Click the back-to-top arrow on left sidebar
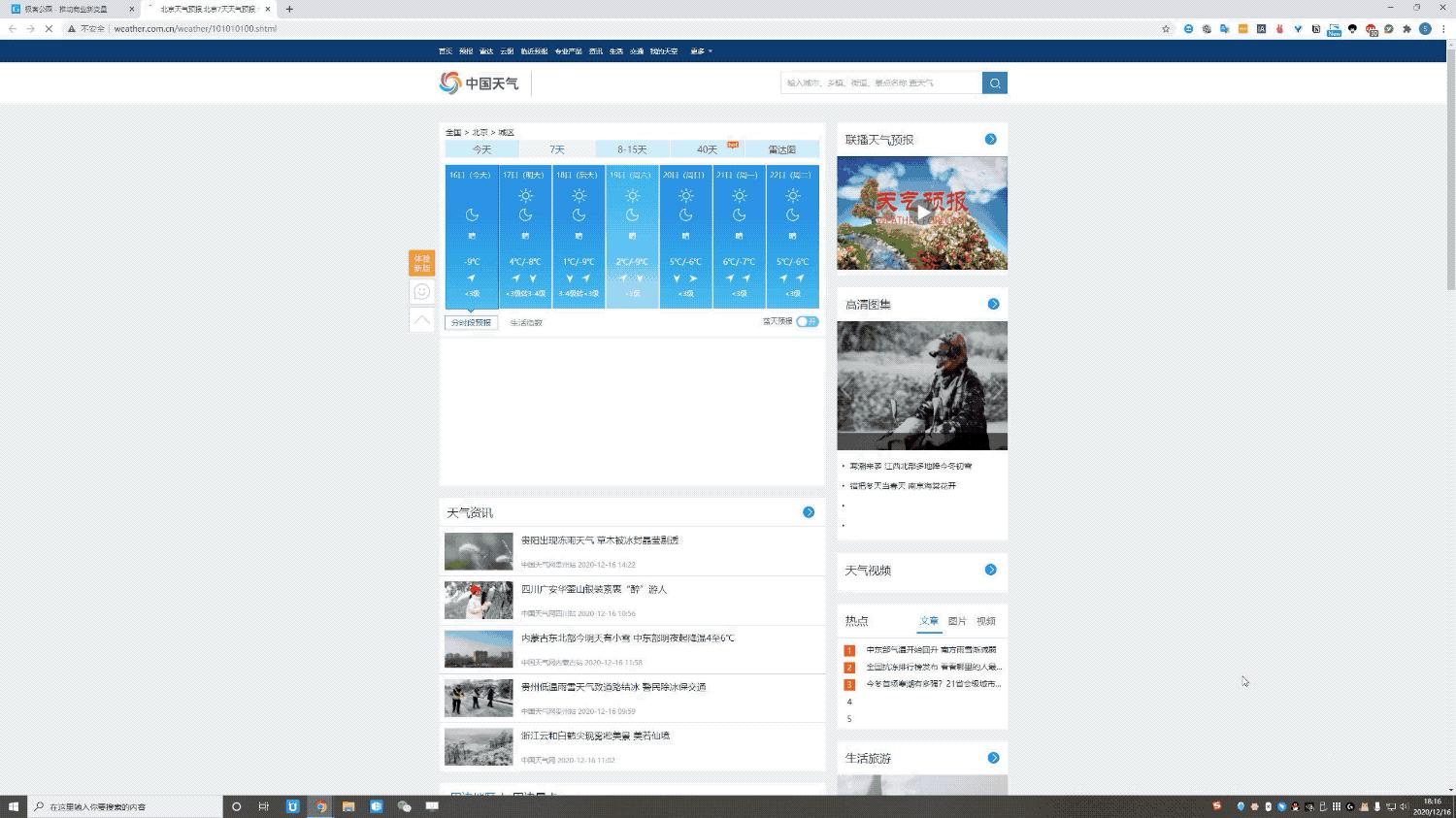Viewport: 1456px width, 818px height. (x=421, y=319)
